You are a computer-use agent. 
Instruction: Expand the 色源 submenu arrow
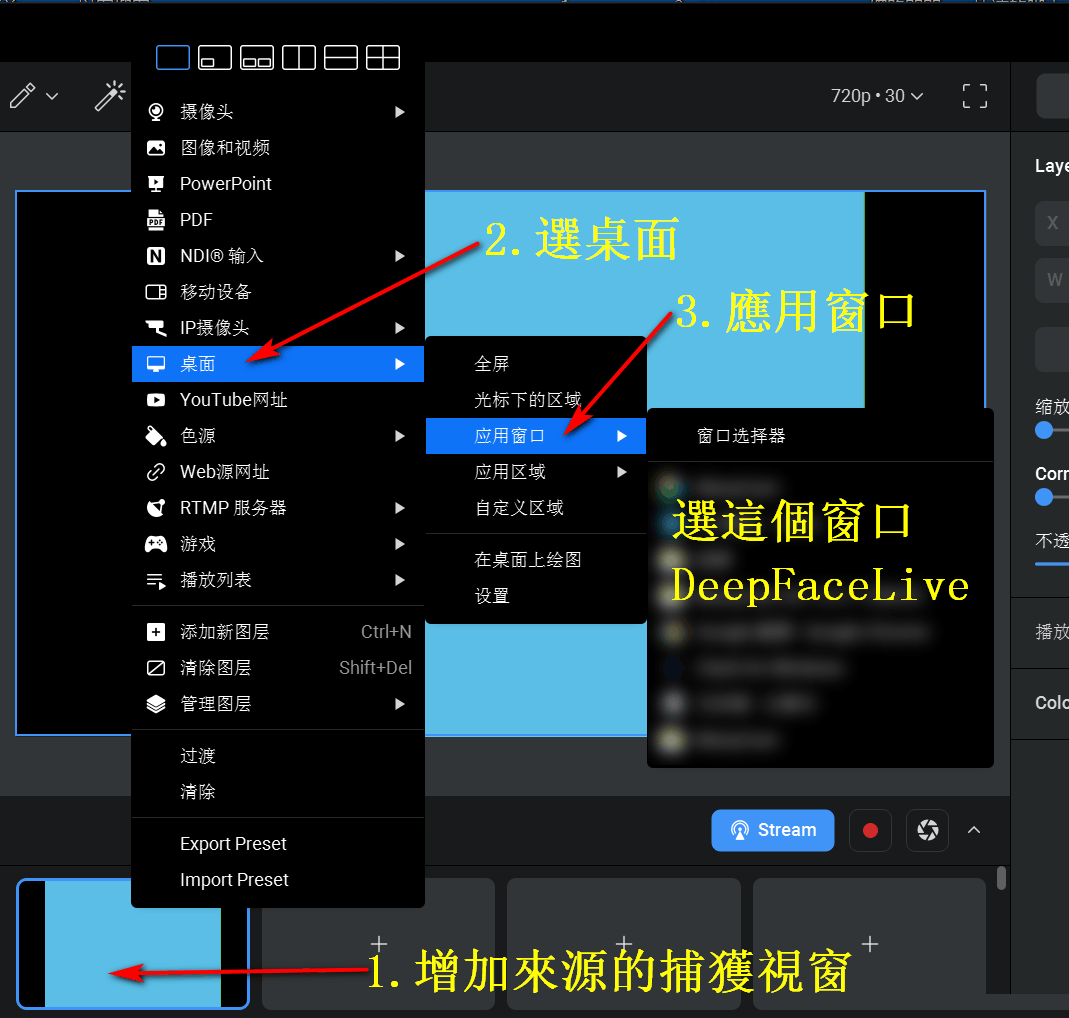(400, 436)
